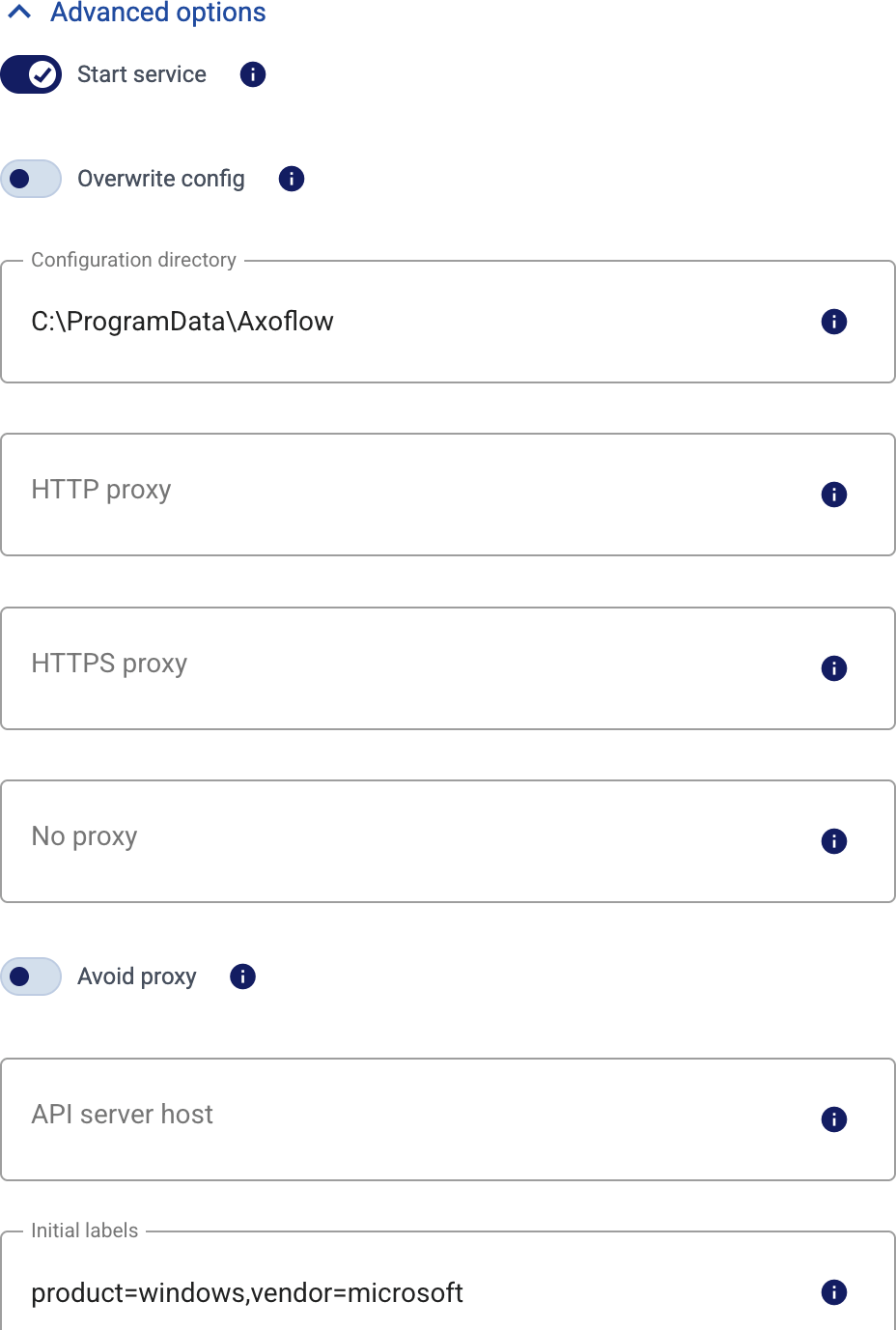Enable the Overwrite config toggle
This screenshot has width=896, height=1330.
[31, 179]
